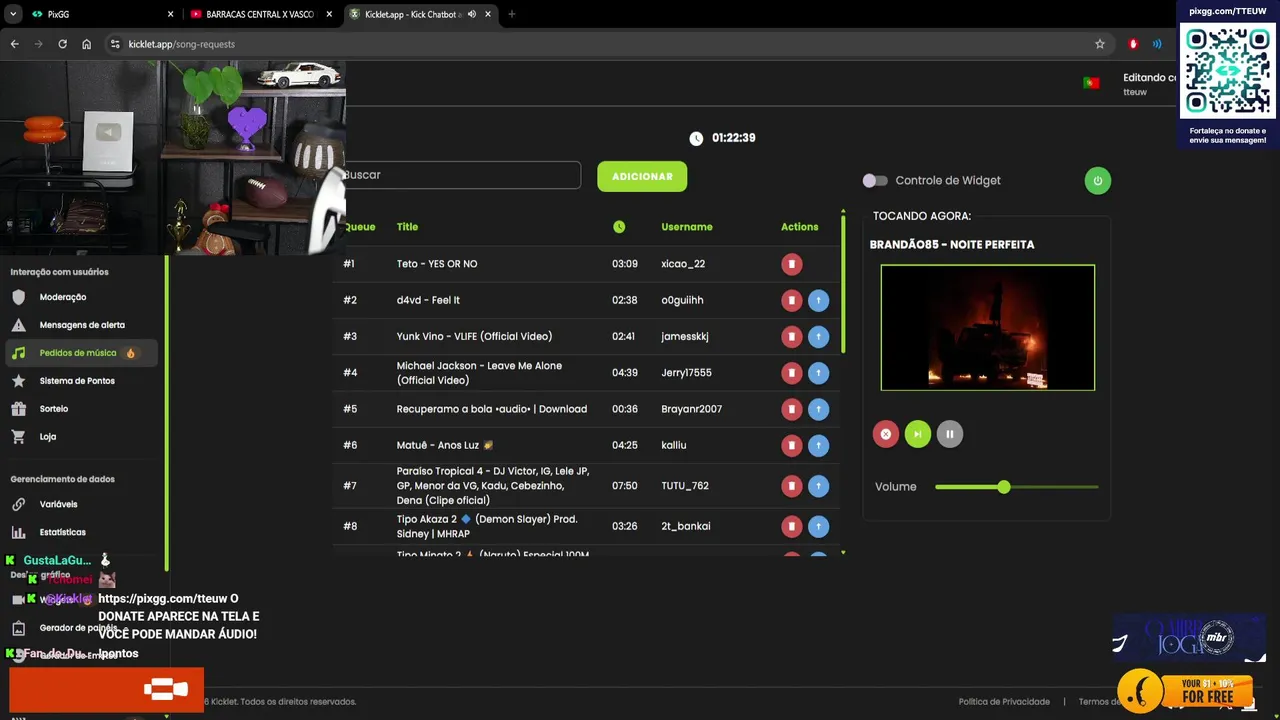Switch to BARRACAS CENTRAL X VASCO tab
This screenshot has width=1280, height=720.
coord(260,14)
